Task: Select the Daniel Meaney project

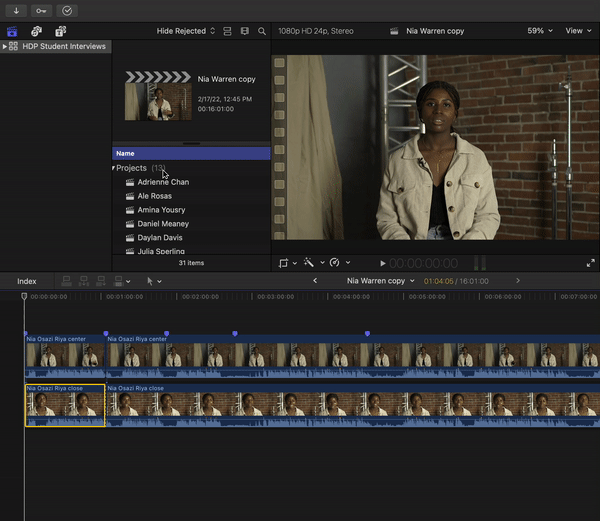Action: (x=163, y=224)
